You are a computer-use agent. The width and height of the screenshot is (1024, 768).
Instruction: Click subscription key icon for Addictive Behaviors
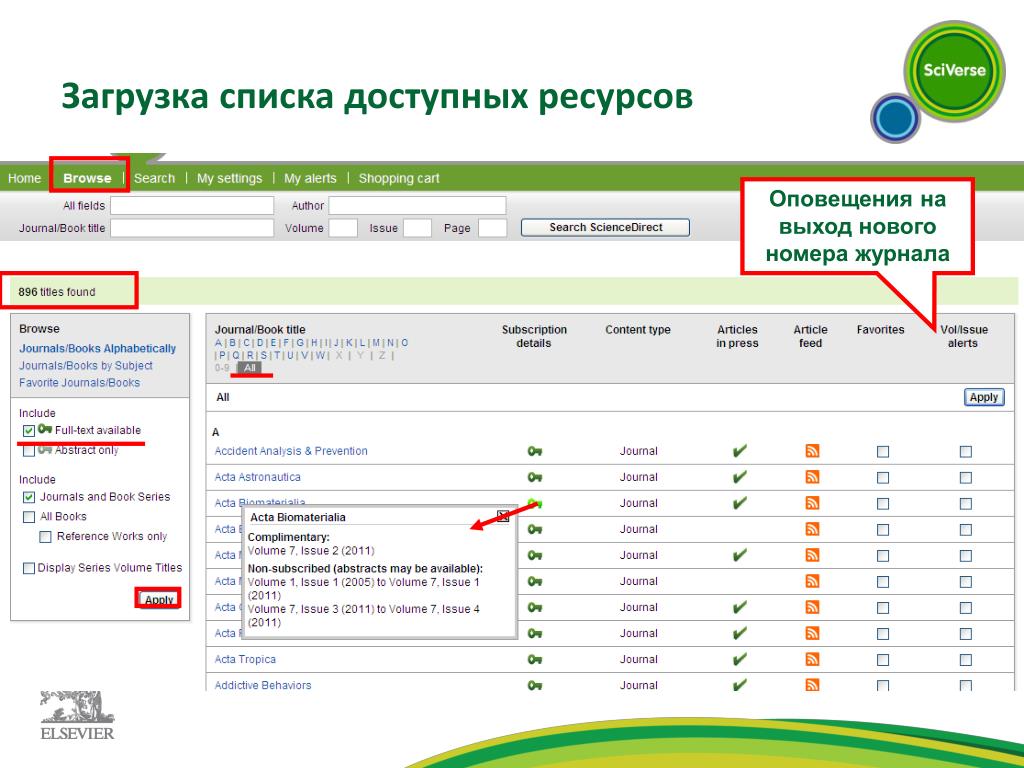click(x=535, y=685)
